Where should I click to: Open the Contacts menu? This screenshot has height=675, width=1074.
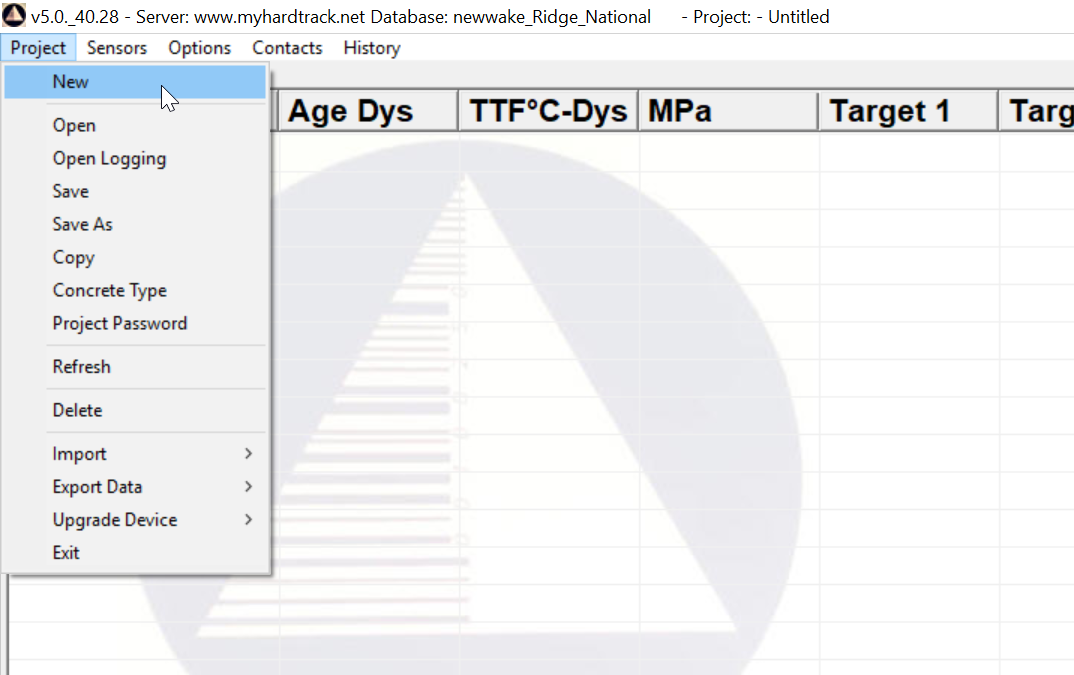point(287,48)
